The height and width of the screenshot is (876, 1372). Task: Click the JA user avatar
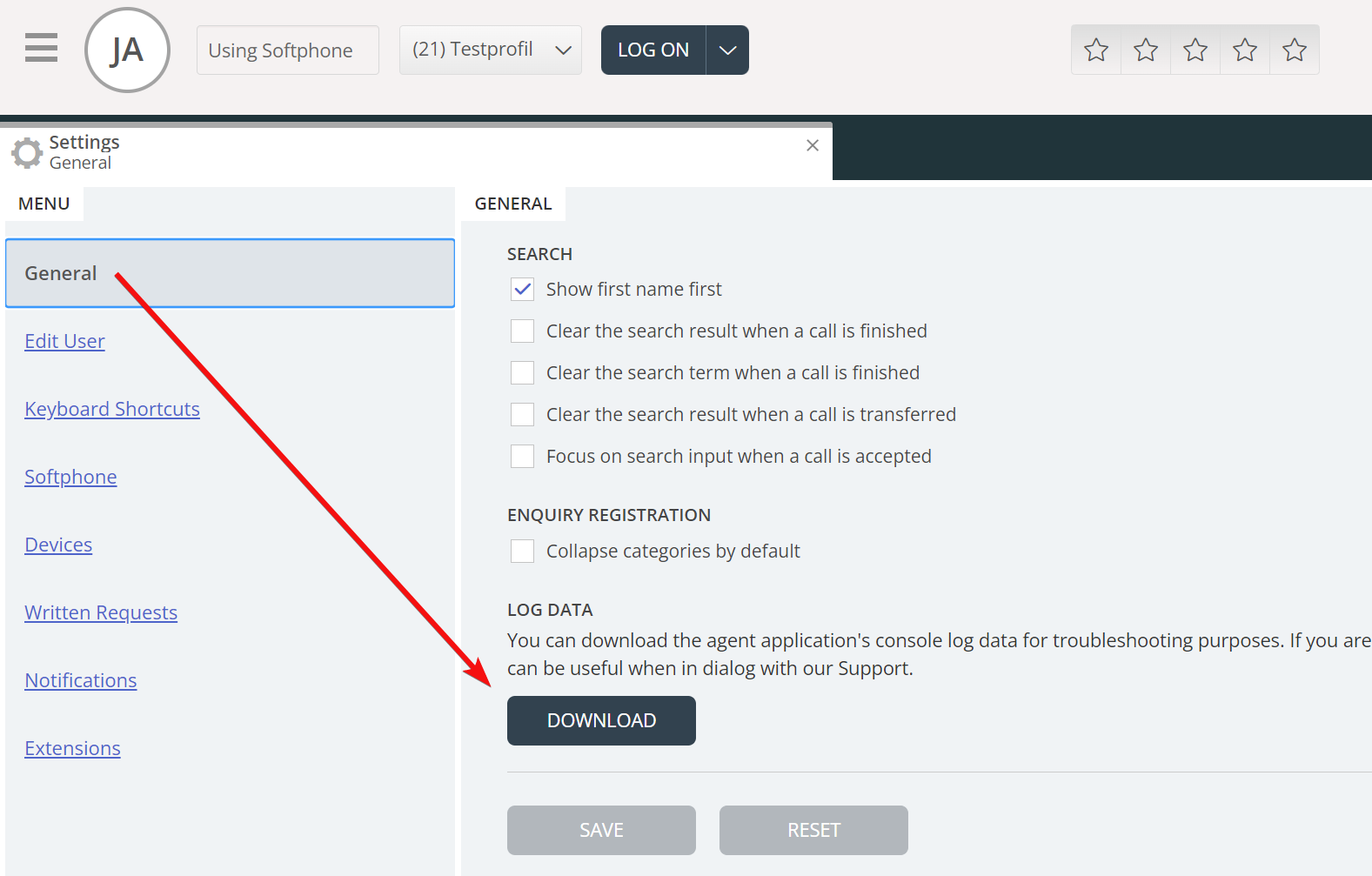(127, 50)
